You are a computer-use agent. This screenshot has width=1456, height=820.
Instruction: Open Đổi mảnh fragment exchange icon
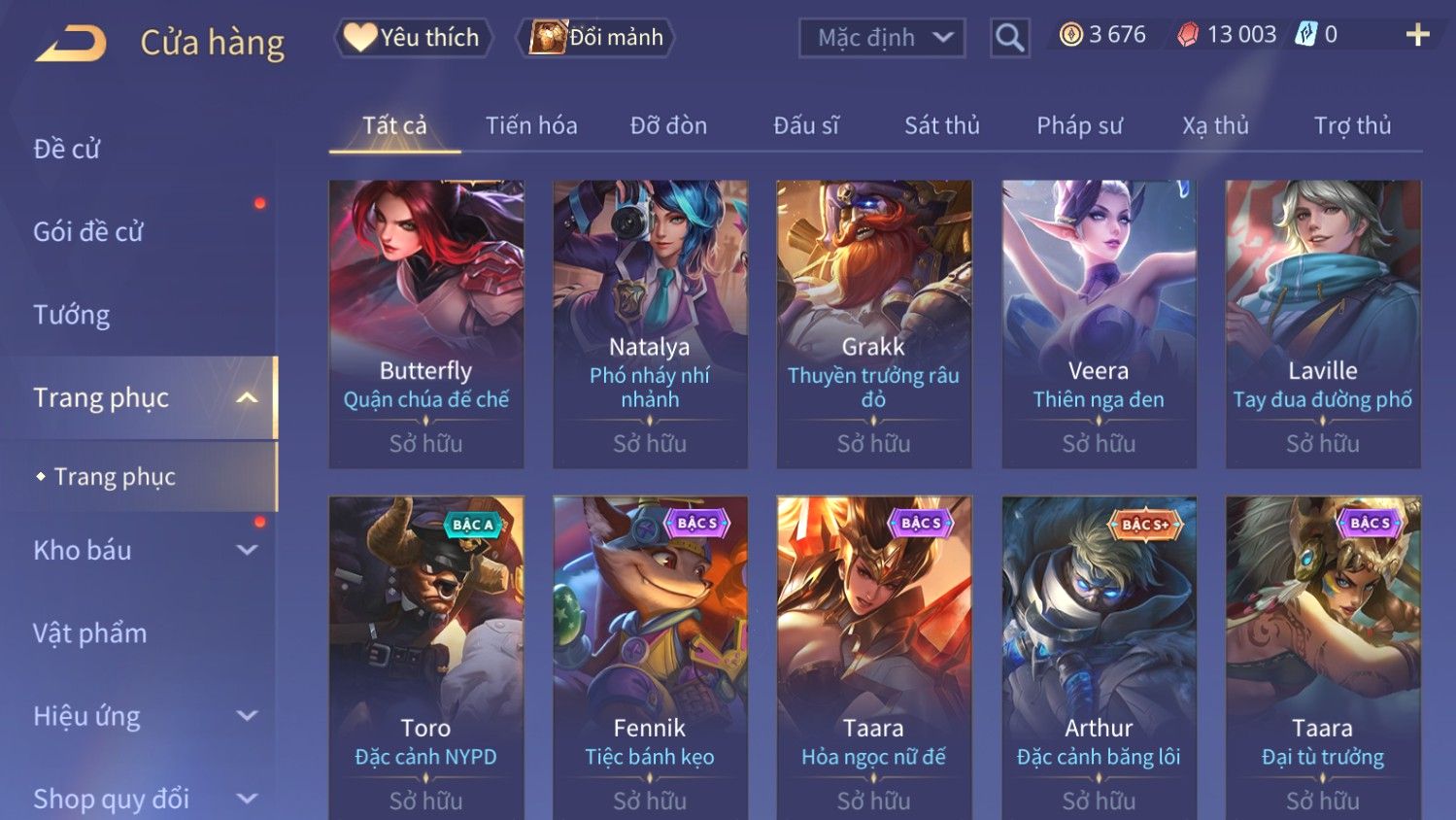[547, 37]
